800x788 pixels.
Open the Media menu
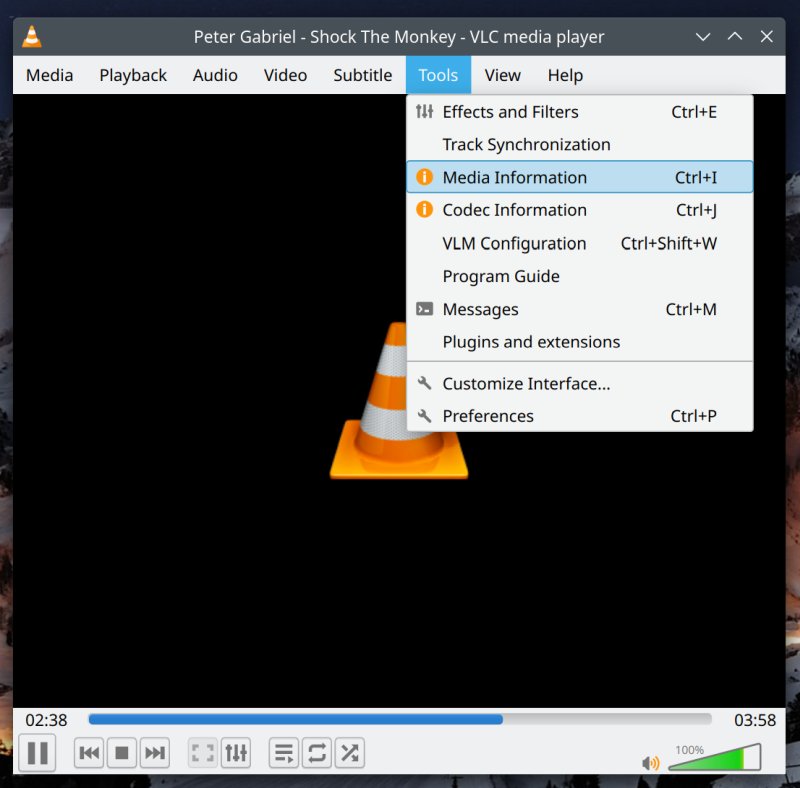tap(49, 75)
